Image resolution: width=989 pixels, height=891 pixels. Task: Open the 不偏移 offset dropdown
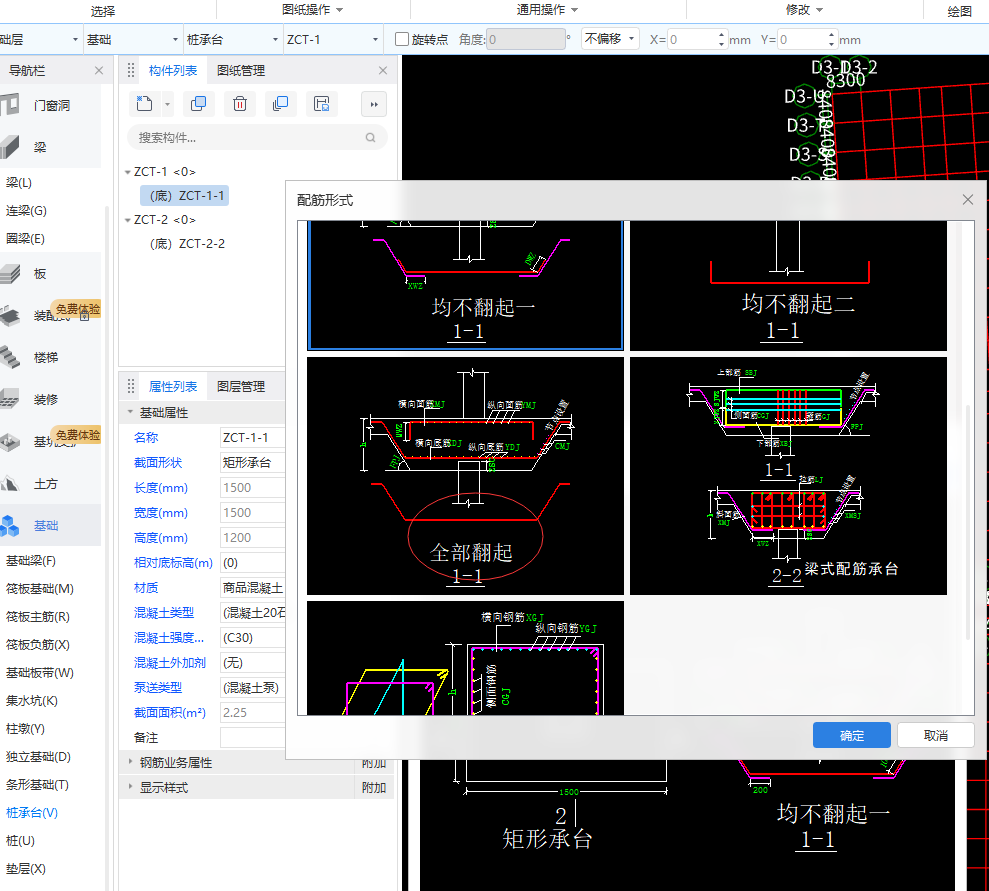coord(609,39)
